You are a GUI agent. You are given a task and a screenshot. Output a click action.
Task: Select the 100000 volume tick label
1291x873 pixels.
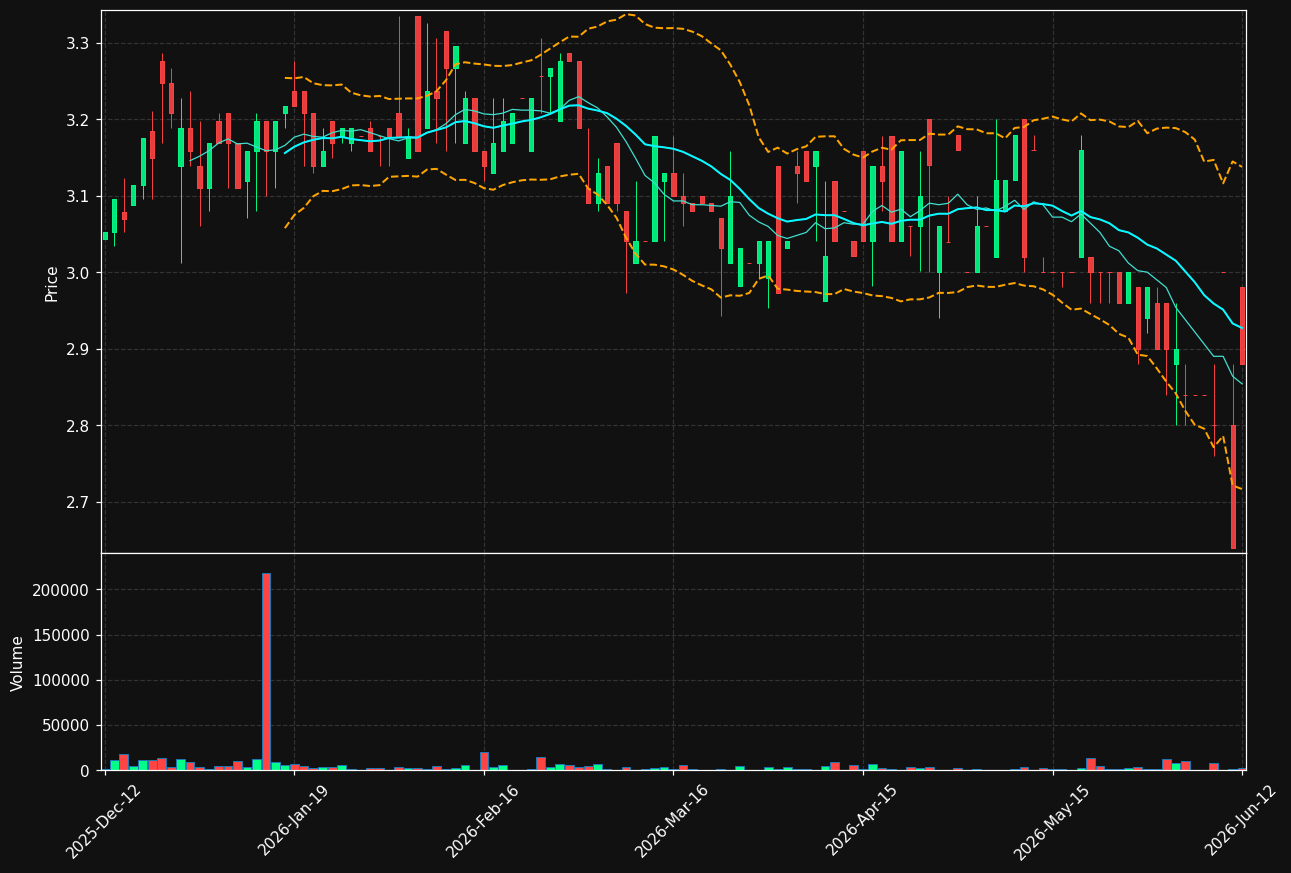[x=61, y=680]
